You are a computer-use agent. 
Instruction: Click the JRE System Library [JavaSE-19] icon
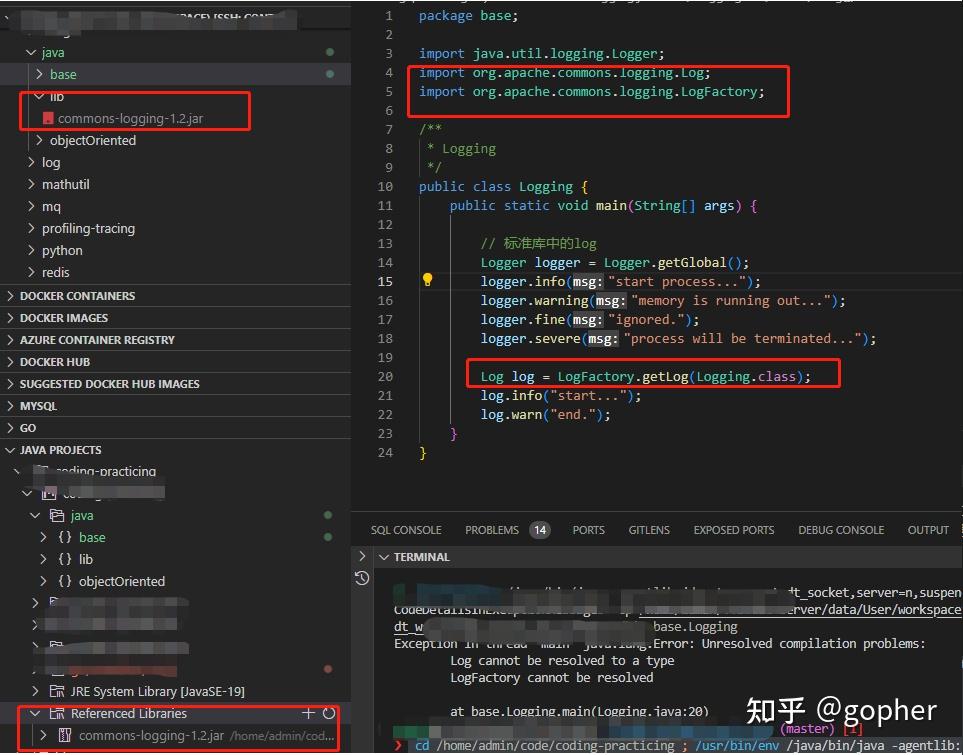pos(60,691)
